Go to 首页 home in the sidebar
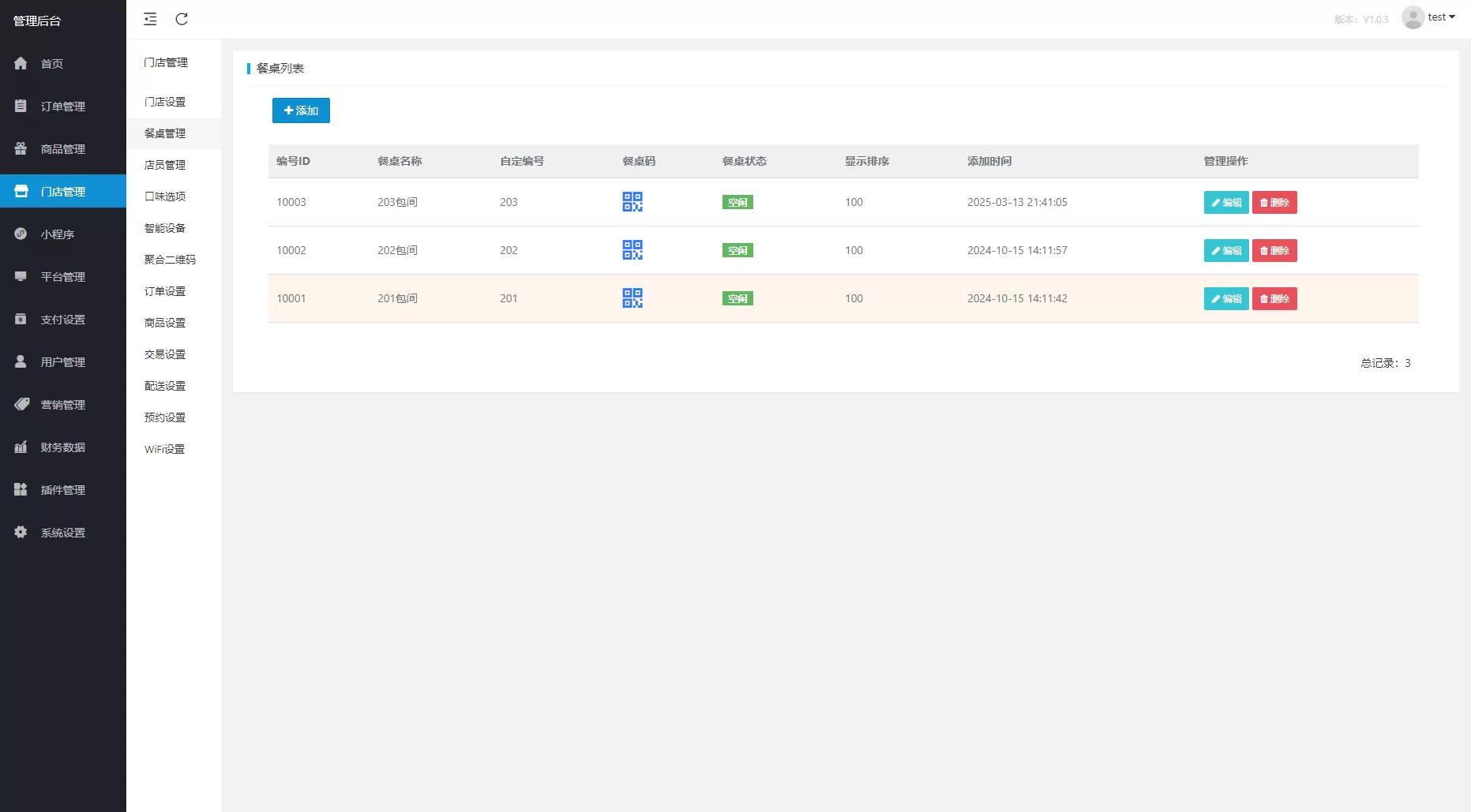This screenshot has width=1471, height=812. click(52, 64)
